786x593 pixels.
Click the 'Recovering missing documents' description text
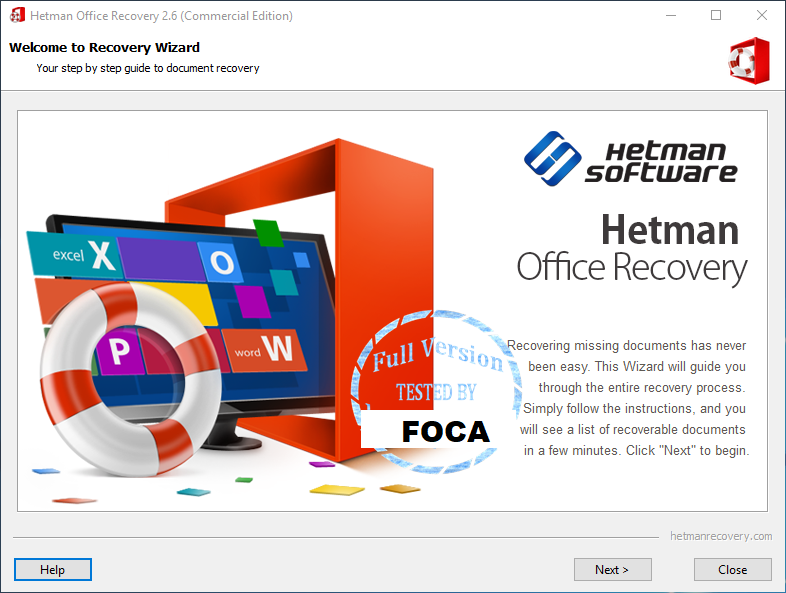[x=629, y=398]
